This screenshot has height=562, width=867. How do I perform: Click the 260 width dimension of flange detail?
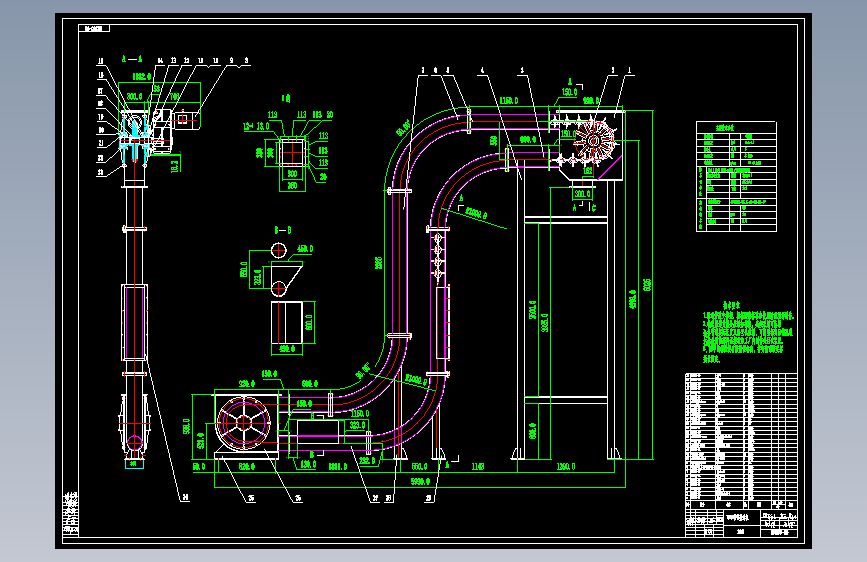click(x=293, y=186)
